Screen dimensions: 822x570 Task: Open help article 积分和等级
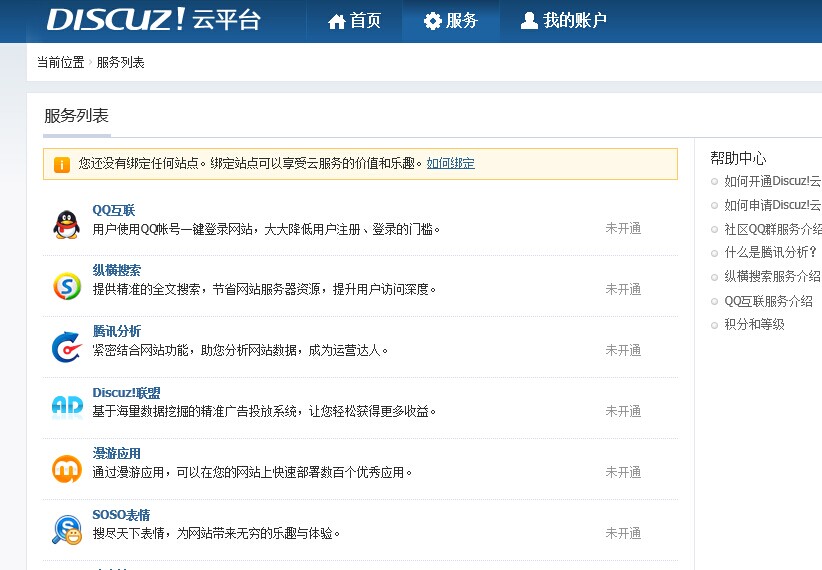(x=754, y=325)
